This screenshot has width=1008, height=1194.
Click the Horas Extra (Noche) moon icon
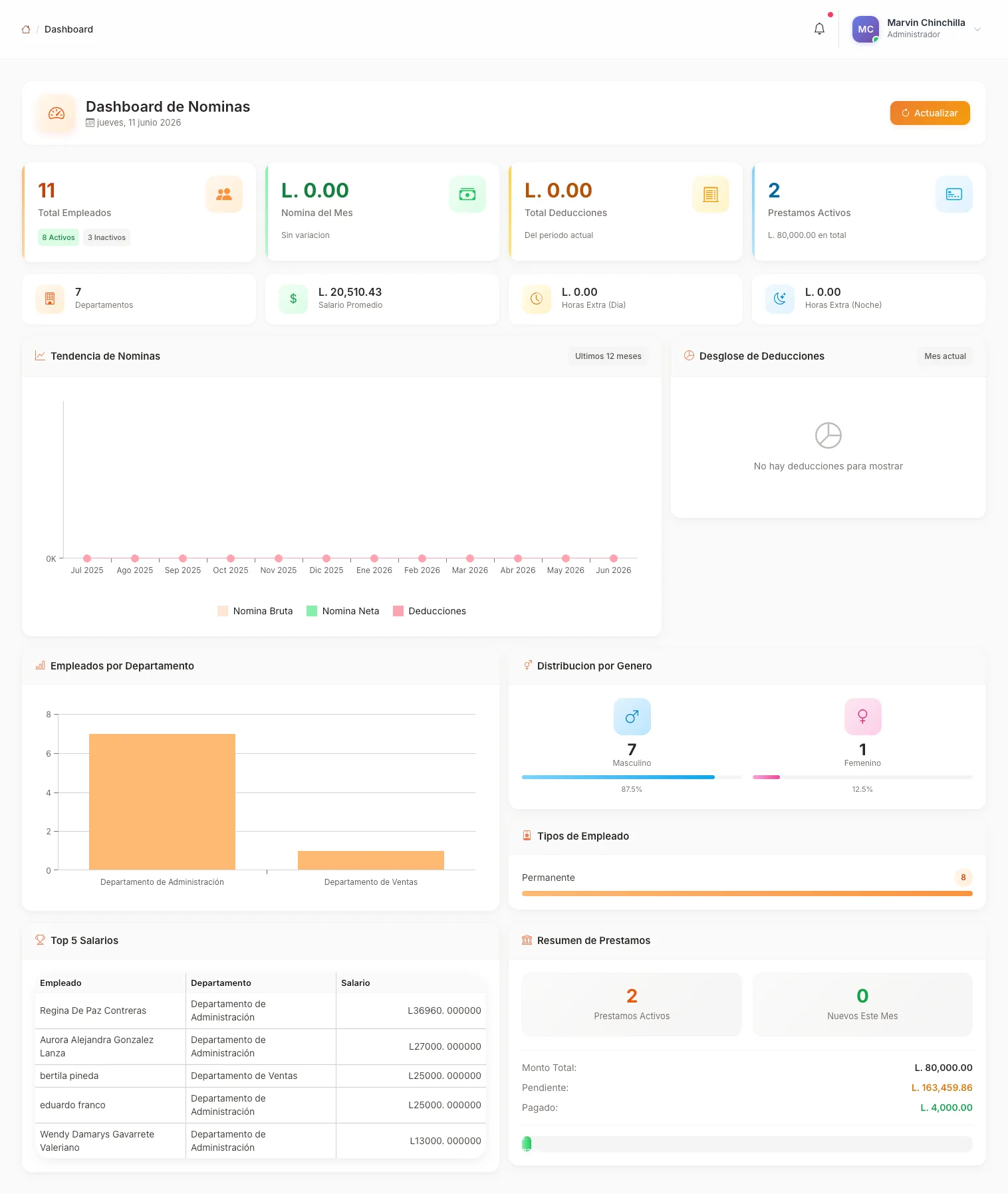(x=780, y=299)
